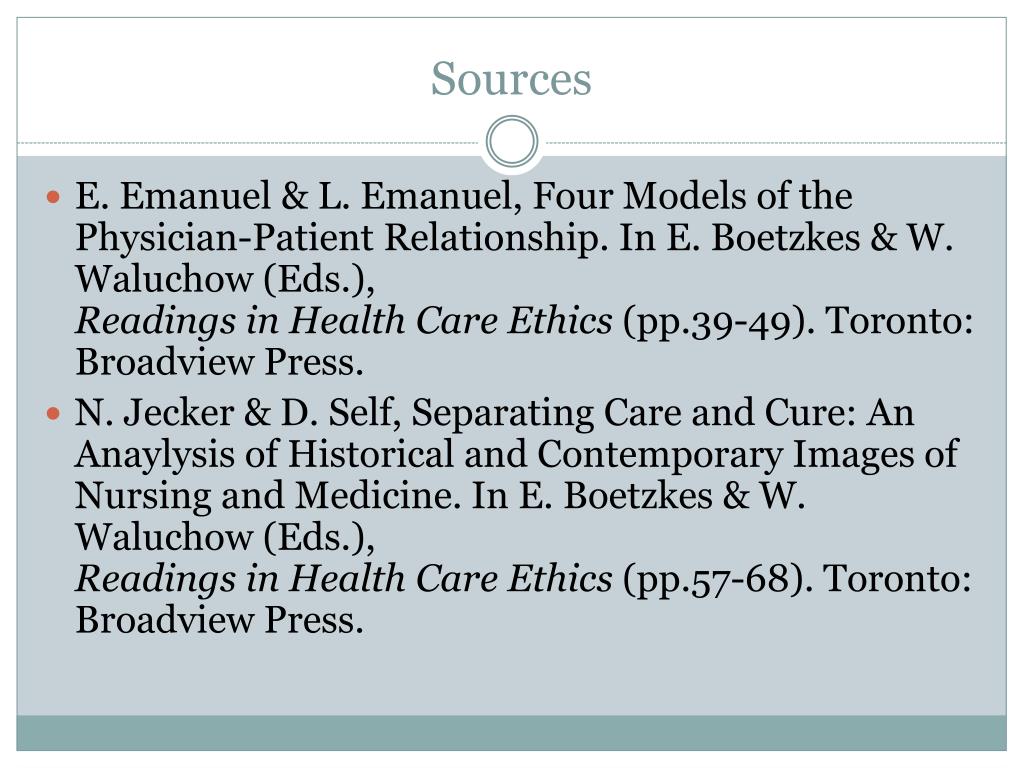Image resolution: width=1024 pixels, height=768 pixels.
Task: Click second 'Broadview Press.' publisher text
Action: [219, 620]
